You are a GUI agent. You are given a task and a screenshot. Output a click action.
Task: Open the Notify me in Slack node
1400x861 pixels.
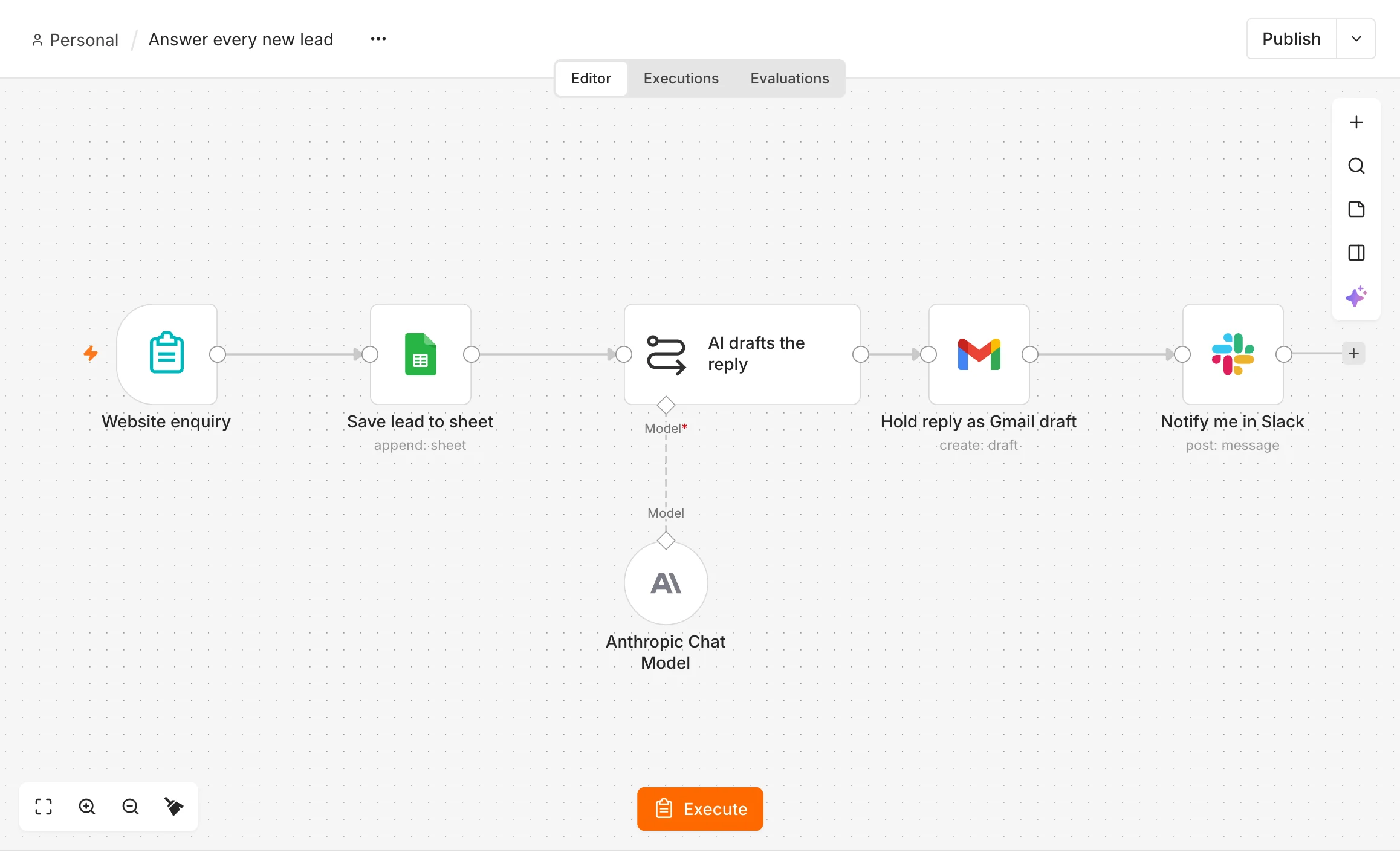pos(1233,354)
